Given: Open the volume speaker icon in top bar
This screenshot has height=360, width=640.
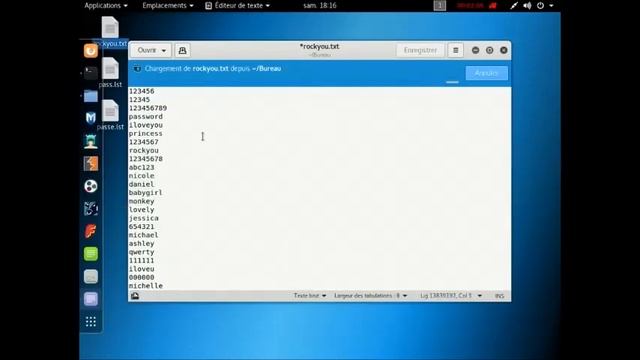Looking at the screenshot, I should (527, 6).
